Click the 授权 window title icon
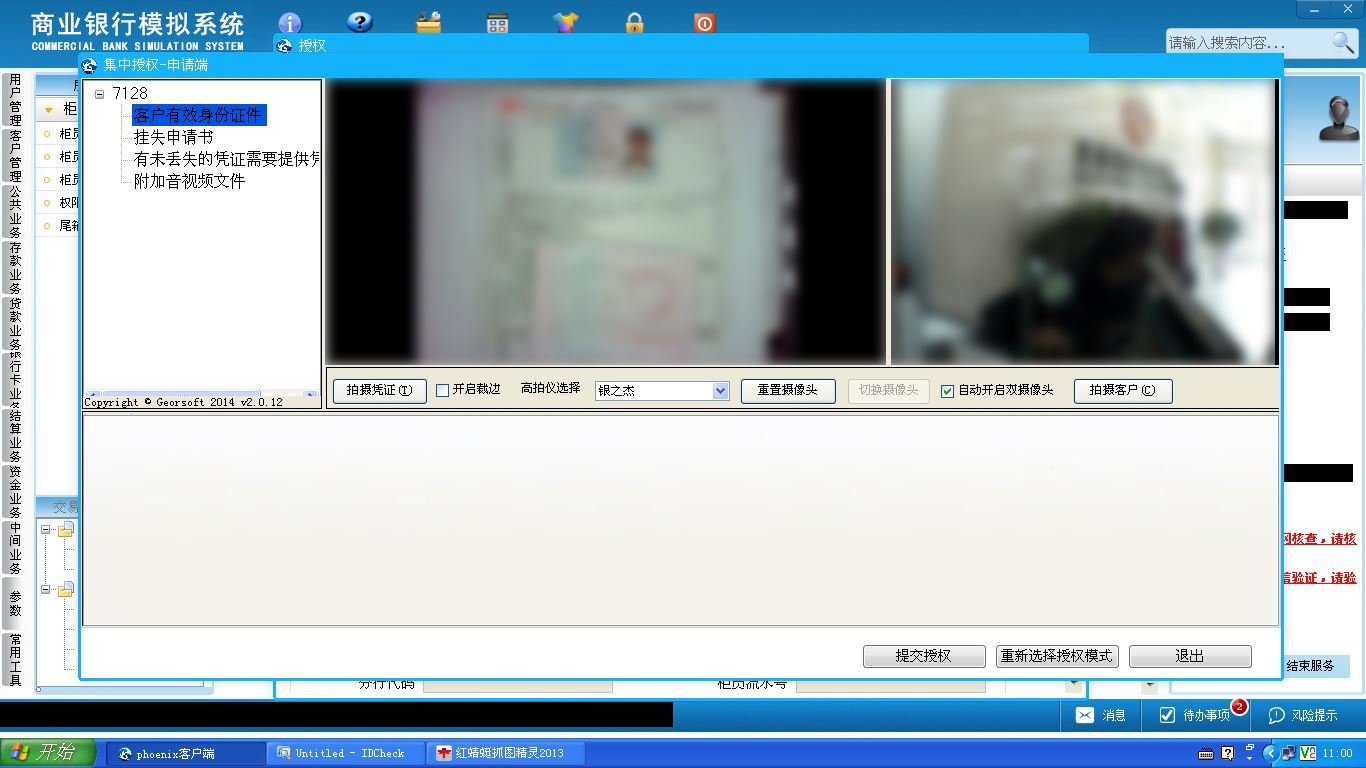This screenshot has width=1366, height=768. click(284, 46)
